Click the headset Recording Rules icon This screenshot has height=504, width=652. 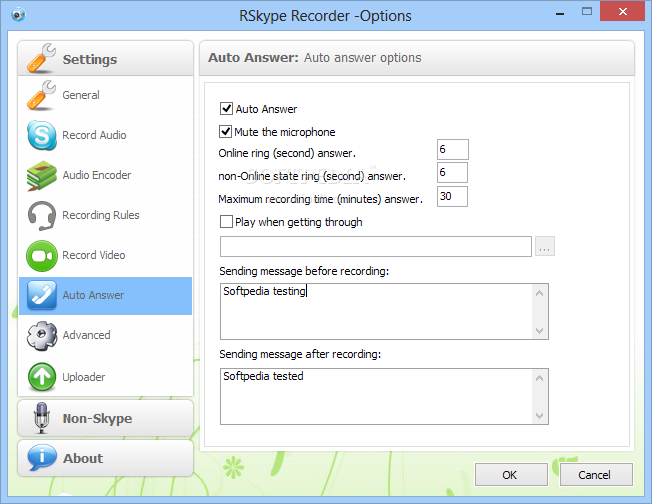coord(42,215)
